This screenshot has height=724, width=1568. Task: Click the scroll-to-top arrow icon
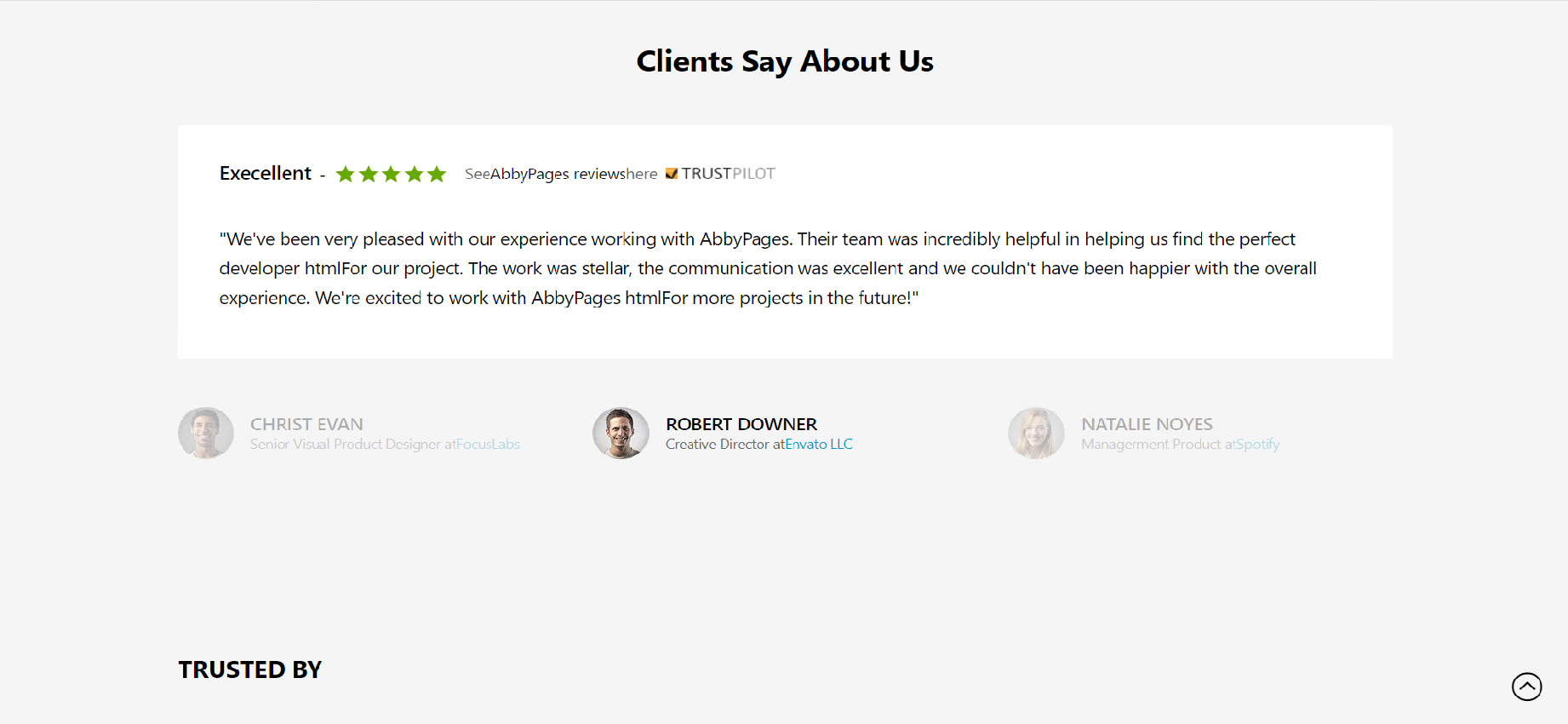pyautogui.click(x=1526, y=687)
